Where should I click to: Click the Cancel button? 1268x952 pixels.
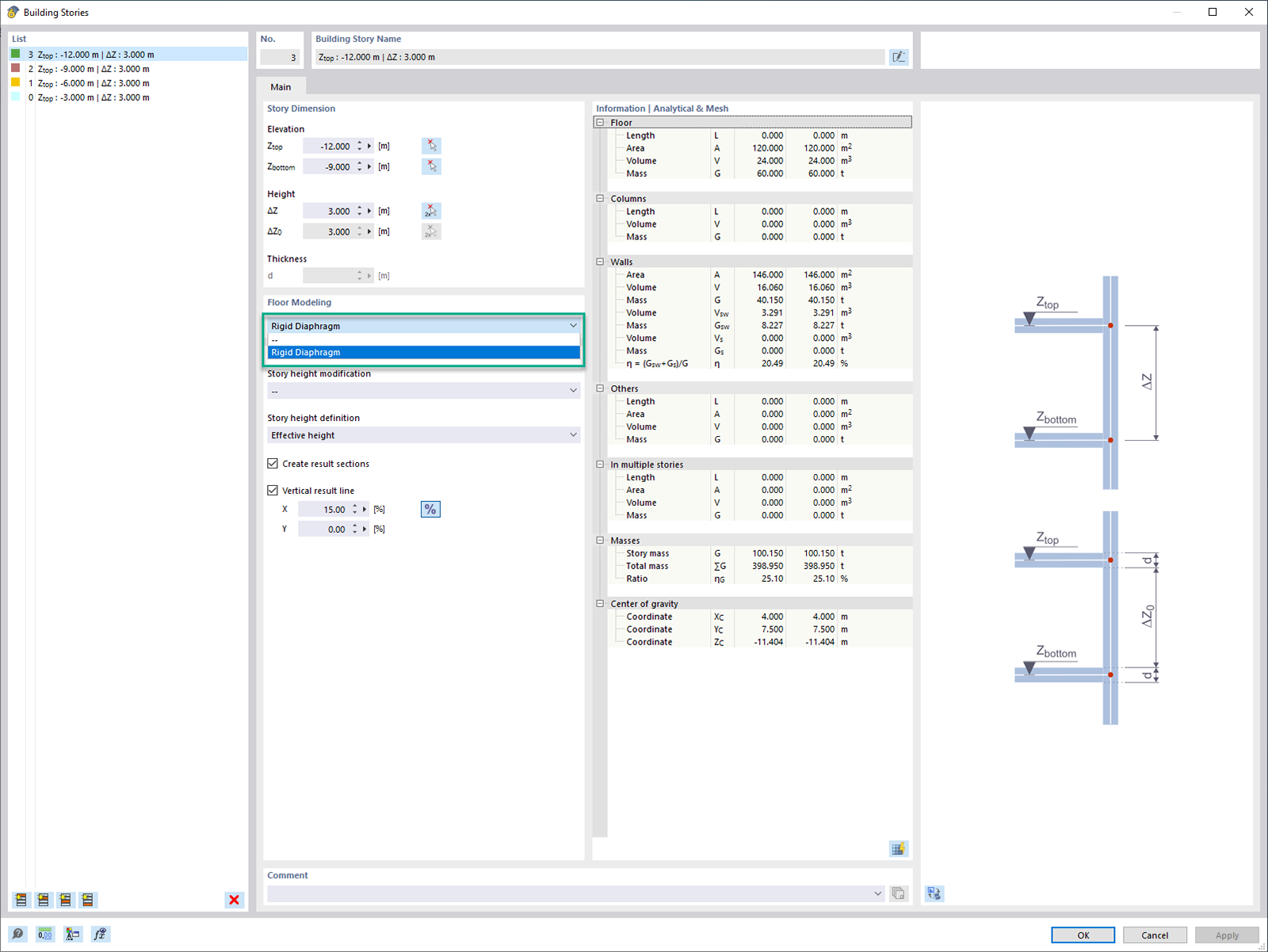click(x=1155, y=935)
